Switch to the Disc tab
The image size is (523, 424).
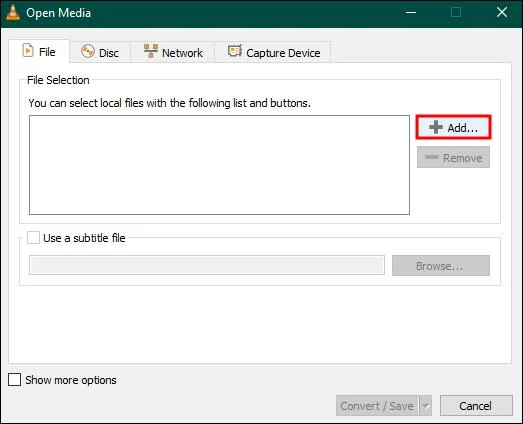click(100, 52)
